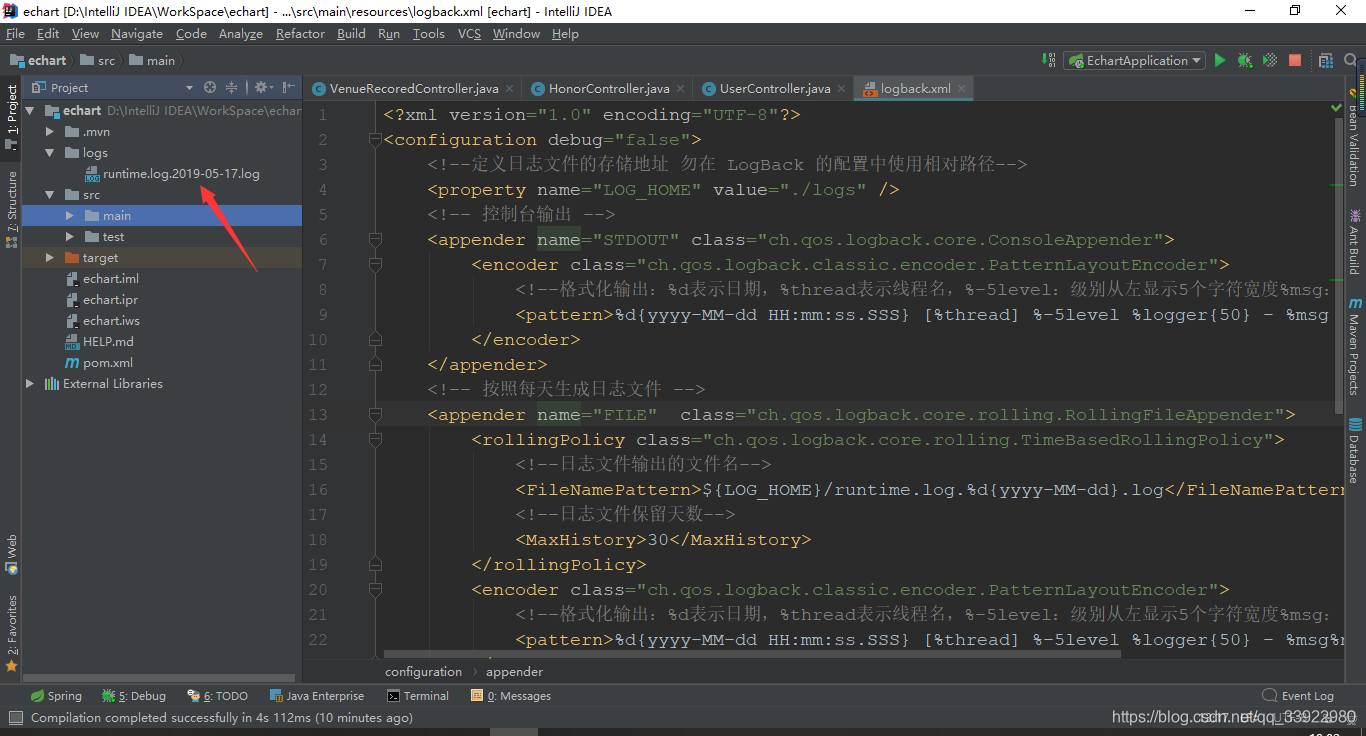Run EchartApplication with the green play icon
Screen dimensions: 1366x736
coord(1219,61)
